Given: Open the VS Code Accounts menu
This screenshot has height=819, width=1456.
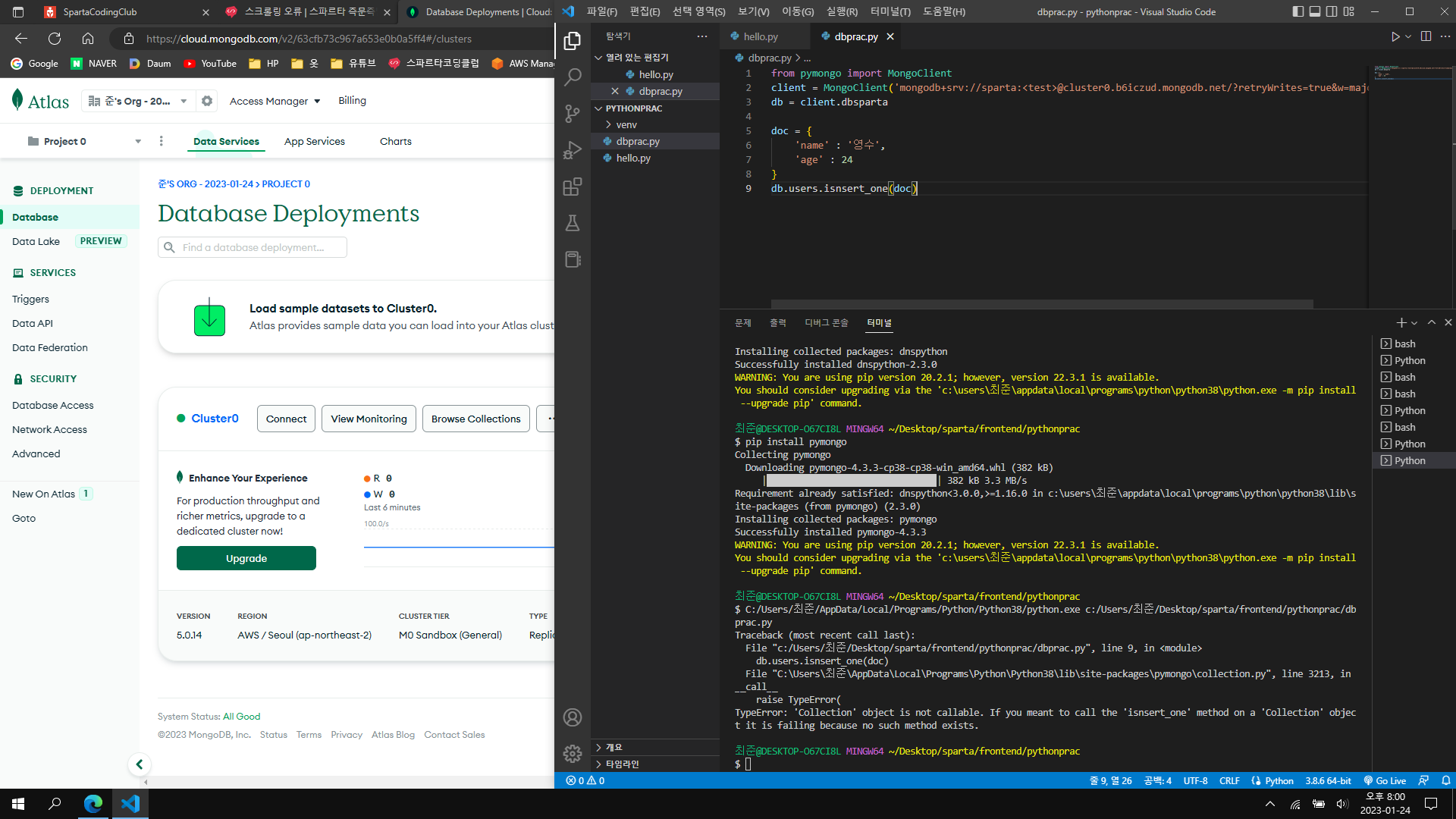Looking at the screenshot, I should [573, 717].
